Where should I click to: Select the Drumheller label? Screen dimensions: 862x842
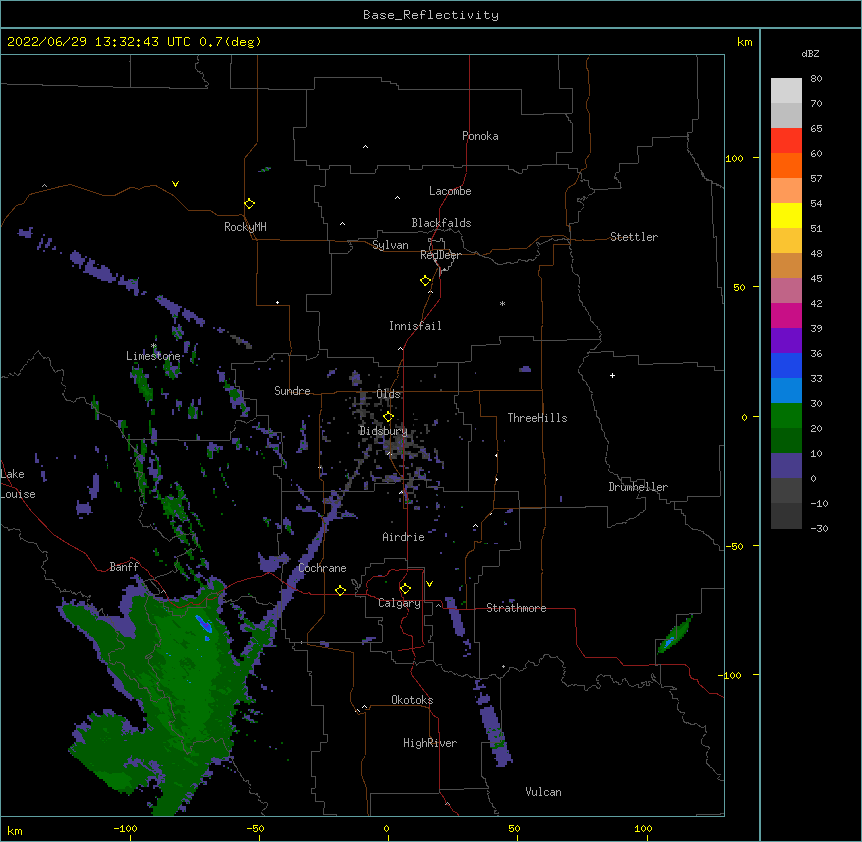pyautogui.click(x=638, y=487)
